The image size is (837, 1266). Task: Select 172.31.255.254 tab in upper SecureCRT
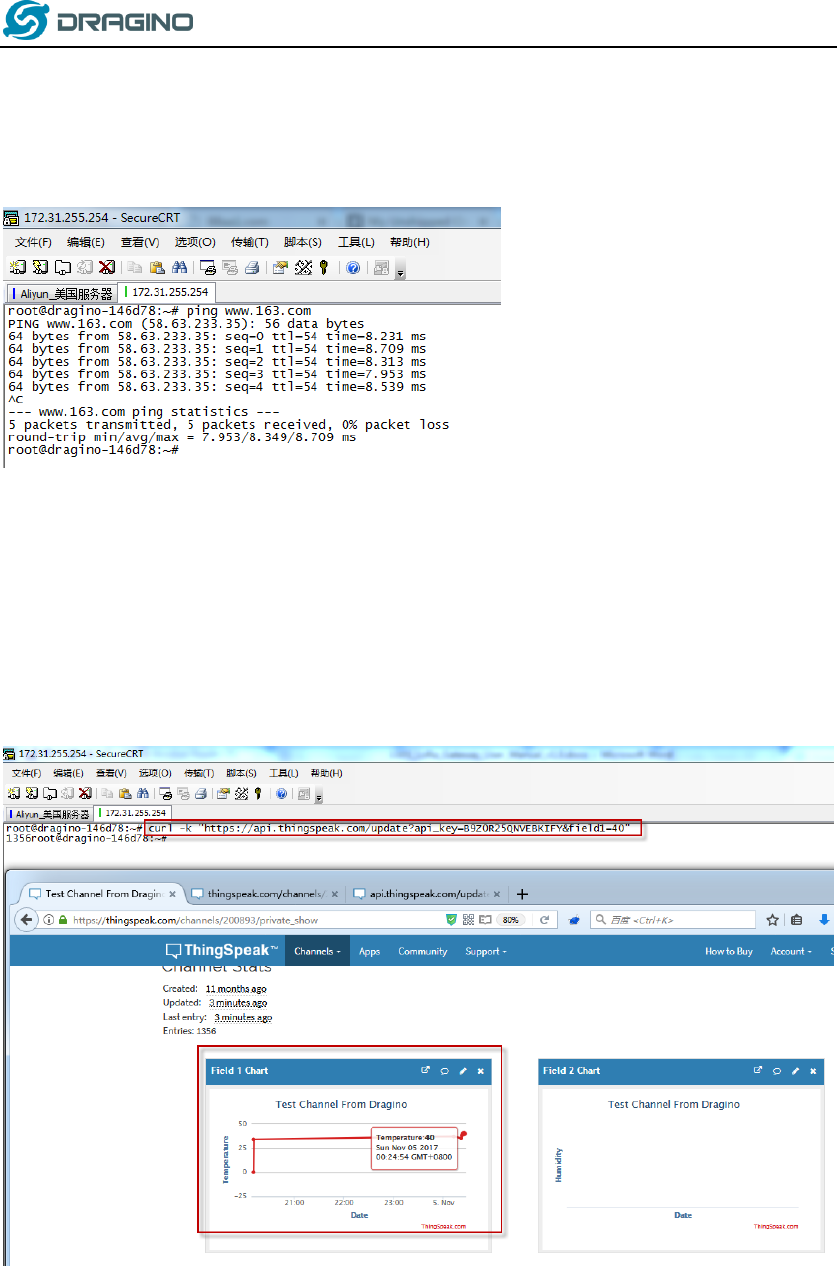[x=165, y=293]
